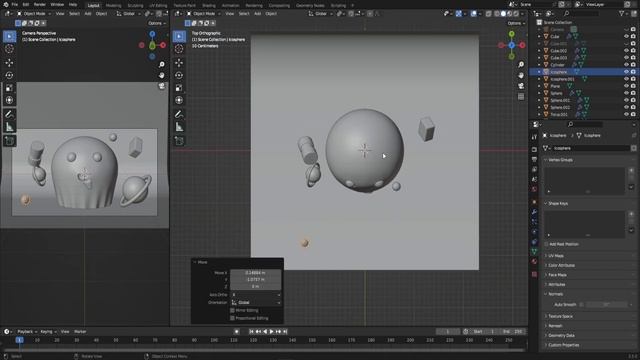Open the Render menu
The image size is (640, 360).
pyautogui.click(x=40, y=4)
